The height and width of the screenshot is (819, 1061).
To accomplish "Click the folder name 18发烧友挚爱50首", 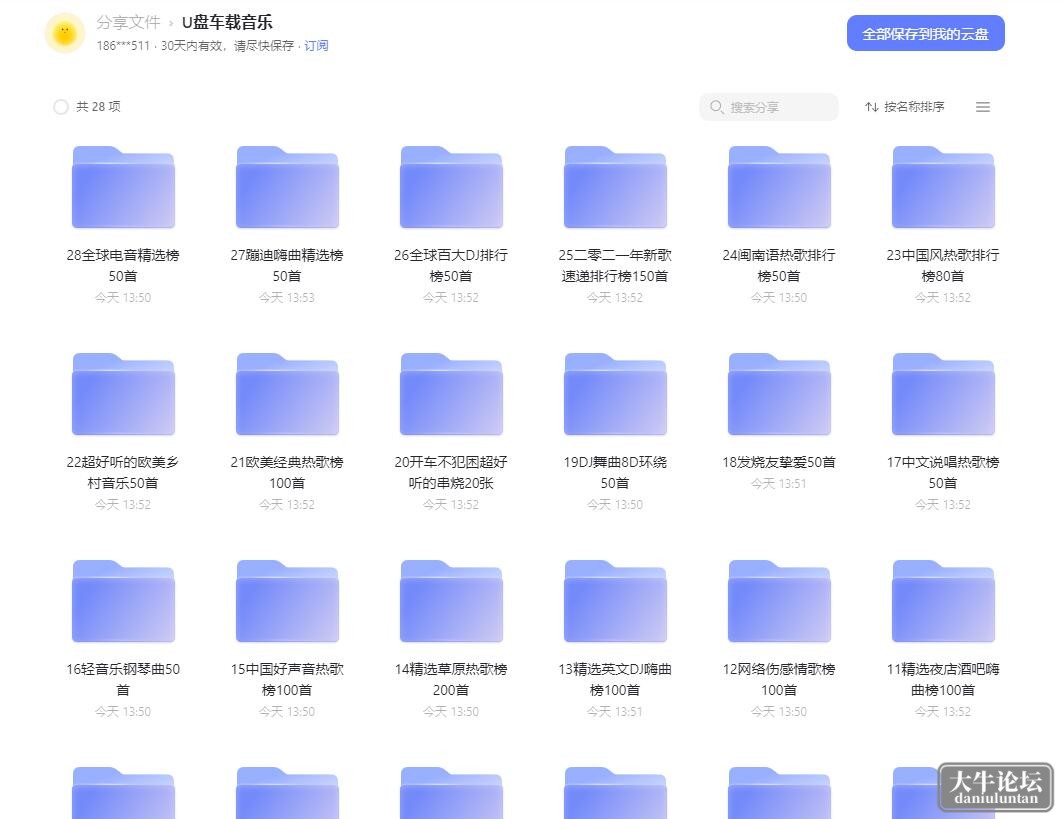I will tap(779, 462).
